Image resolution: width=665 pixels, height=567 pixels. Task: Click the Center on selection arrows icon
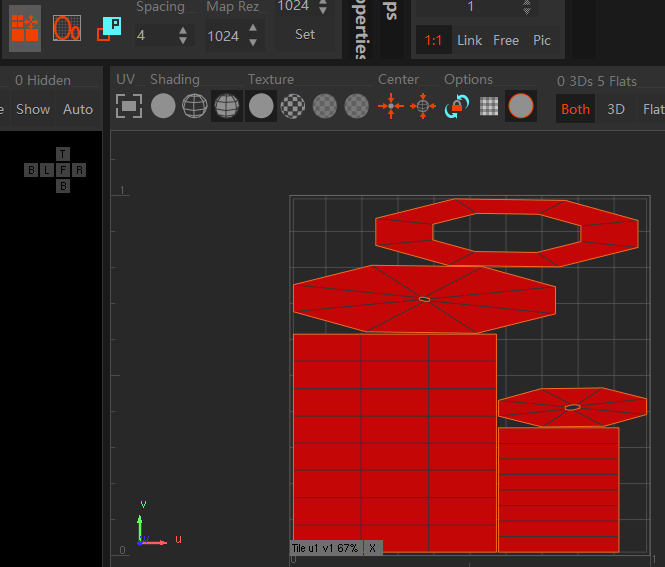[390, 106]
